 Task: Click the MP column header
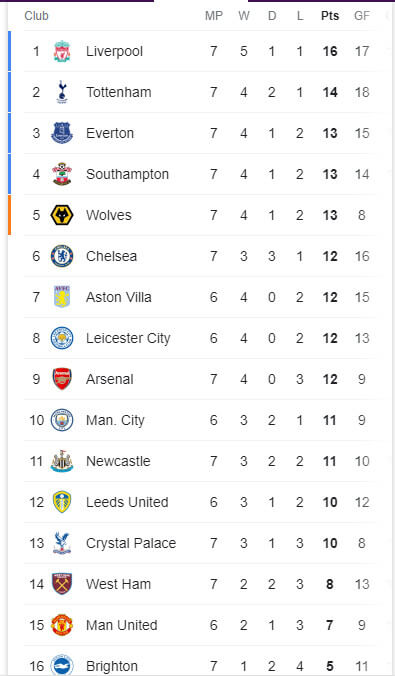click(214, 16)
